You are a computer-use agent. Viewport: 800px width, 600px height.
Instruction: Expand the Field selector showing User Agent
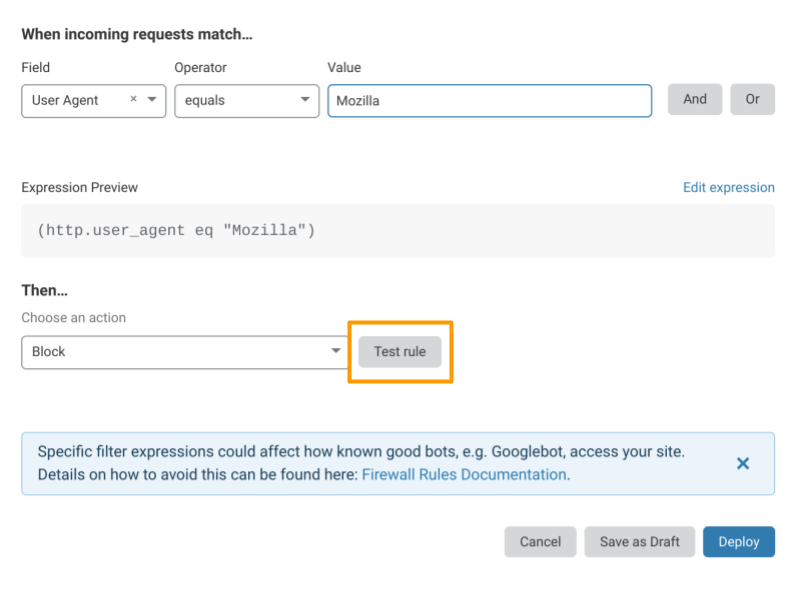[x=93, y=100]
